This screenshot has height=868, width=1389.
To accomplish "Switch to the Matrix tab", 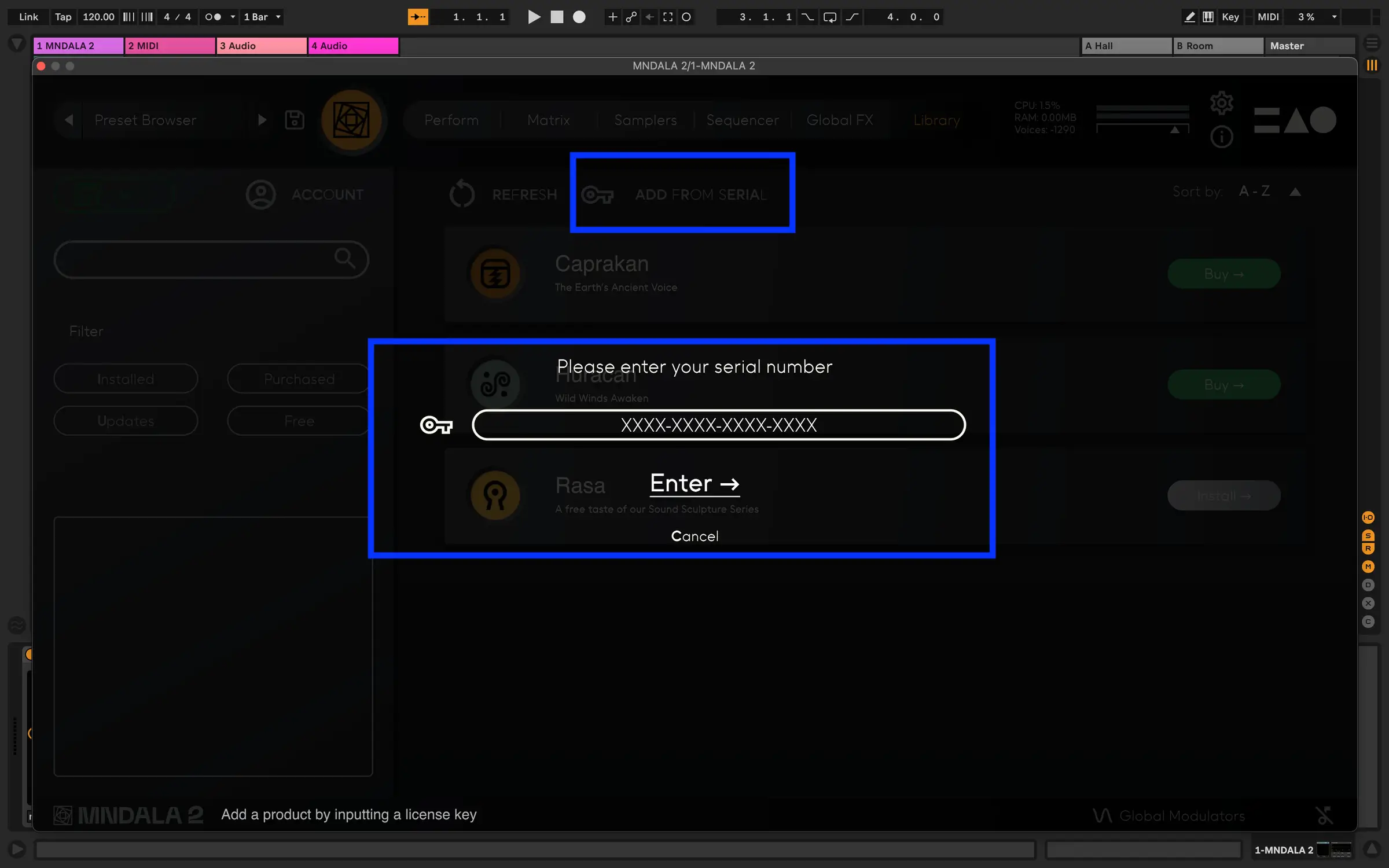I will pos(549,120).
